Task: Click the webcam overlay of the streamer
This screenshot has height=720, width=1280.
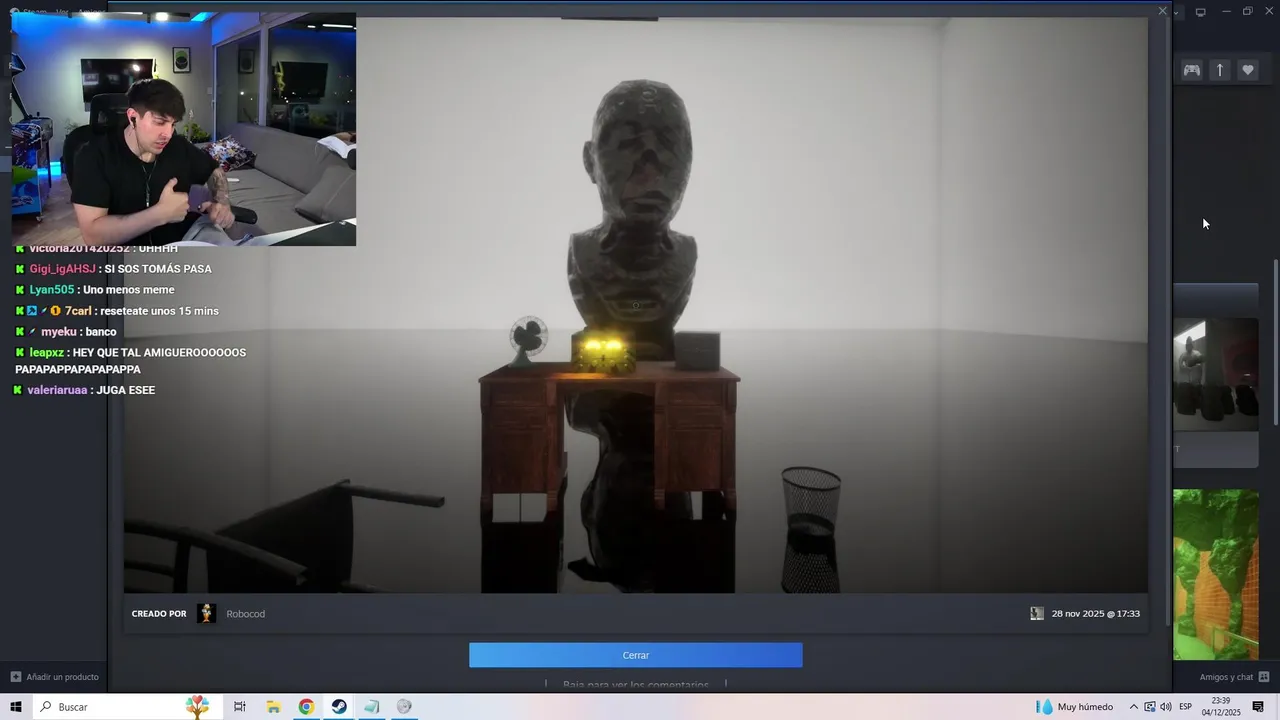Action: [x=184, y=129]
